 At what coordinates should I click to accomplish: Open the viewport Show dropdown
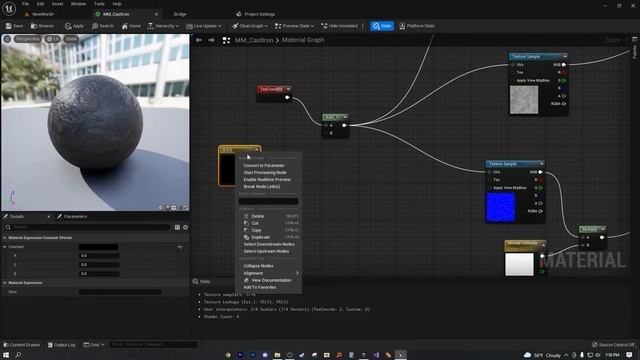click(71, 39)
